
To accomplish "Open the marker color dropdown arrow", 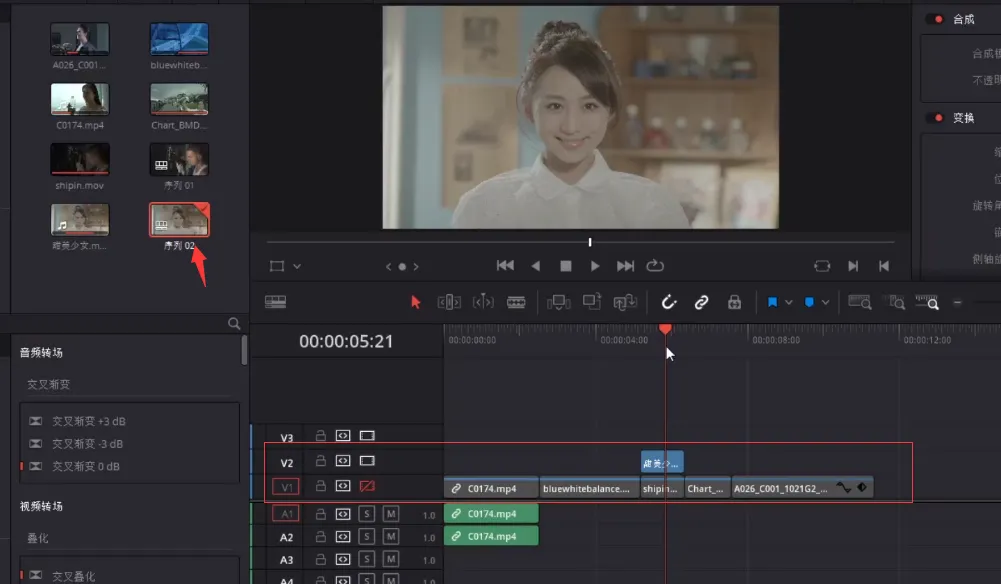I will 826,302.
